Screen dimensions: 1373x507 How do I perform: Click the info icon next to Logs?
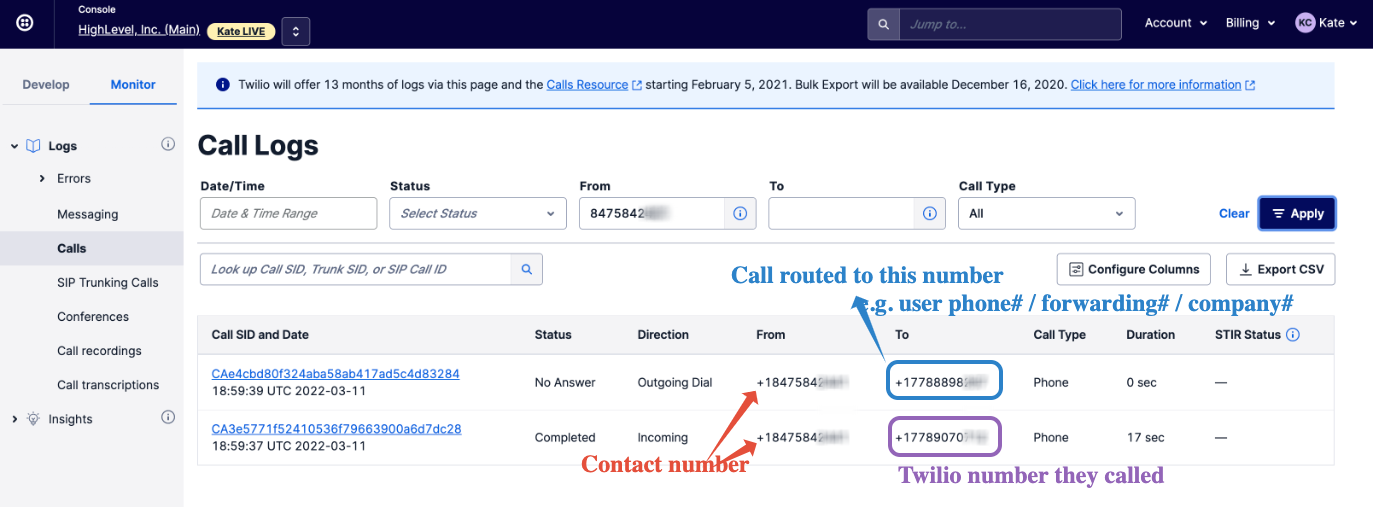(x=168, y=145)
